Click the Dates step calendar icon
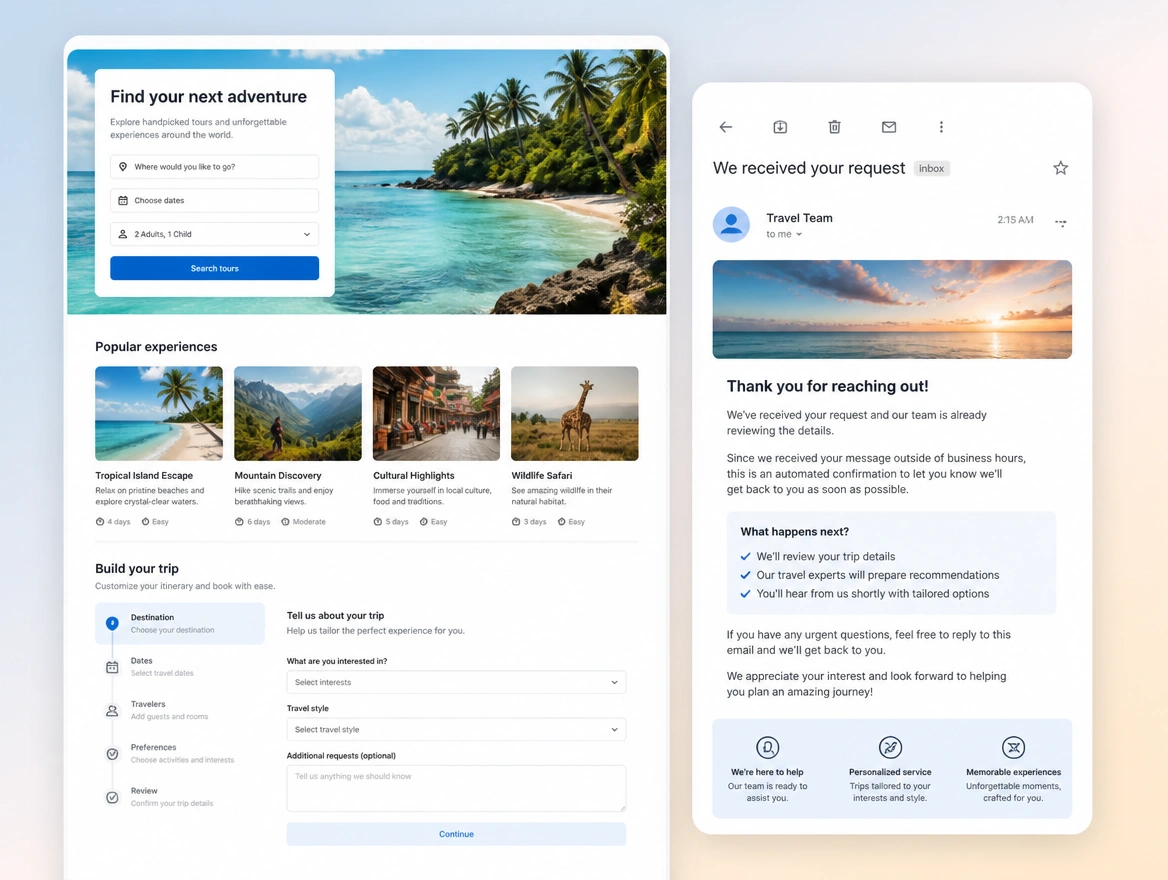The height and width of the screenshot is (880, 1168). 112,667
